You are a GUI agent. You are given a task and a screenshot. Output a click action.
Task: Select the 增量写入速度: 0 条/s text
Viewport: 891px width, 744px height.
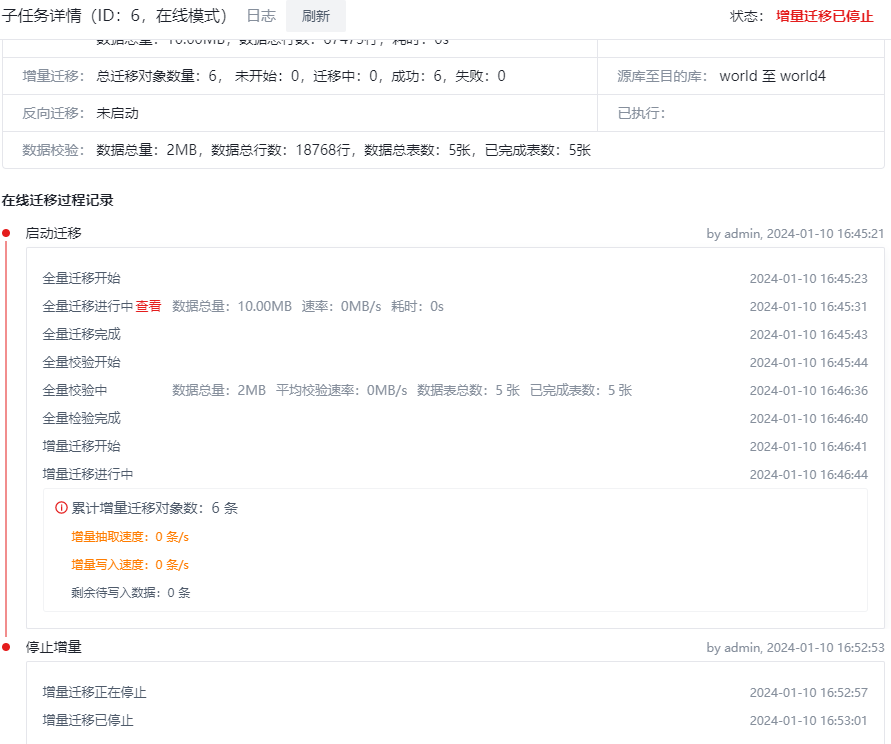tap(130, 564)
